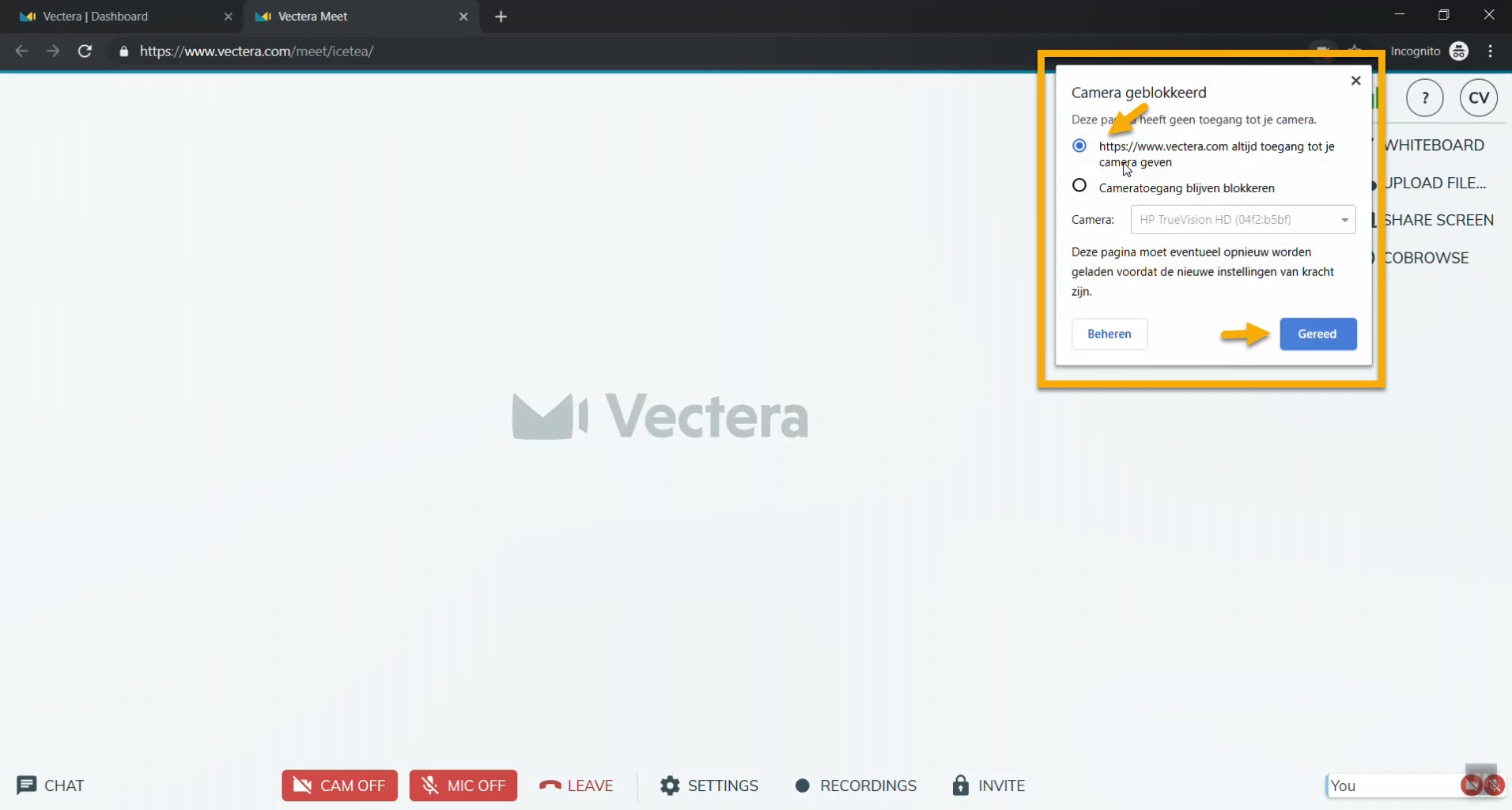Open the Chat panel

50,785
